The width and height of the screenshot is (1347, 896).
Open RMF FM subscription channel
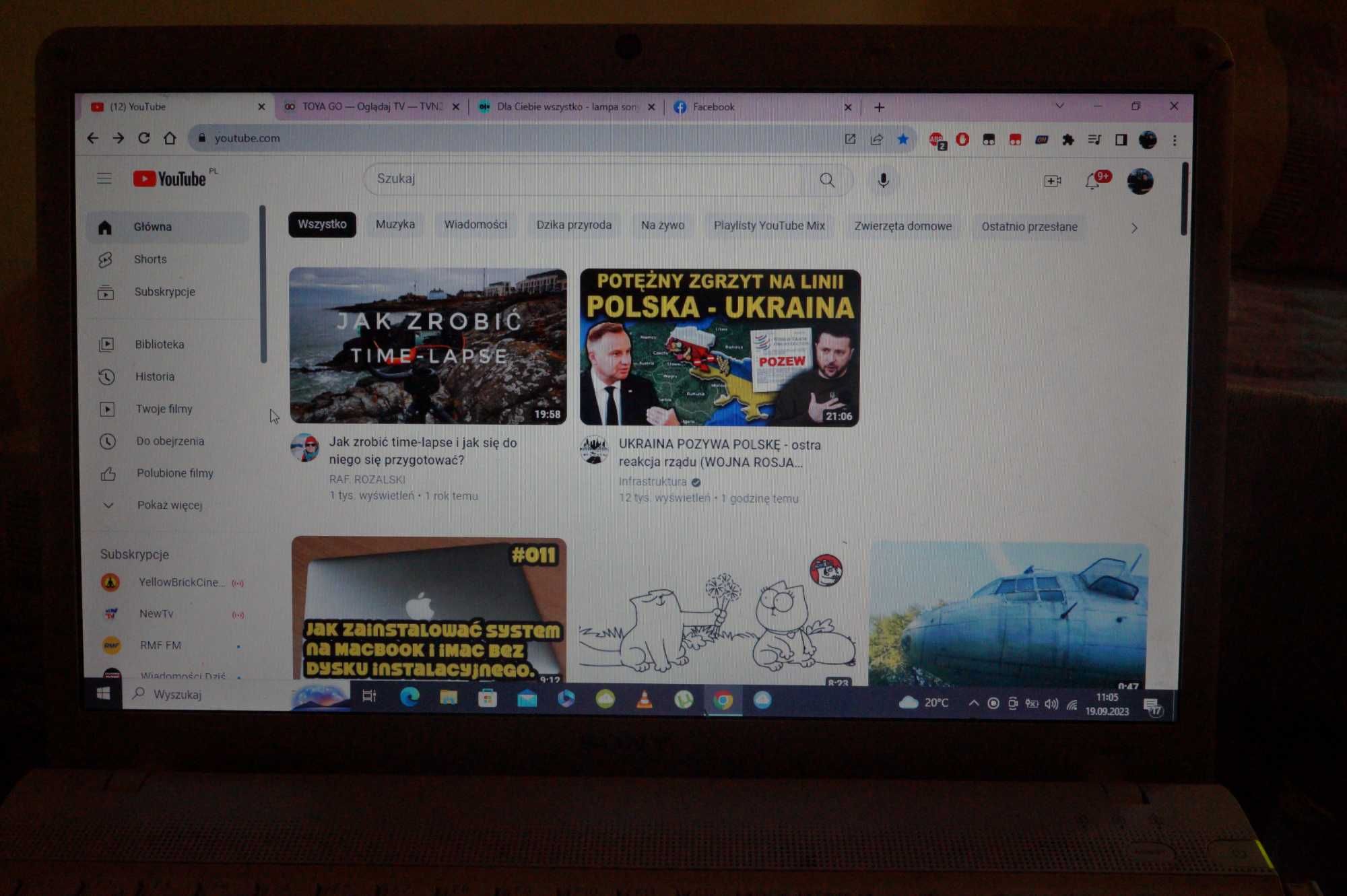[172, 645]
